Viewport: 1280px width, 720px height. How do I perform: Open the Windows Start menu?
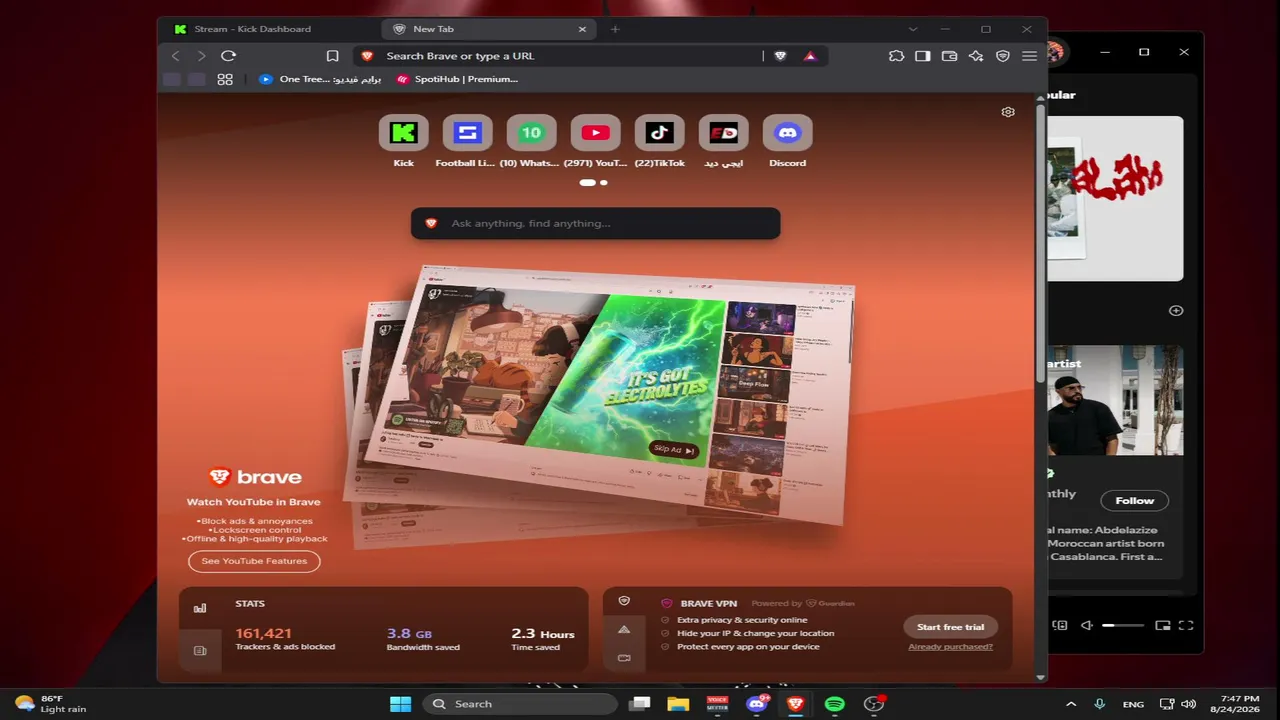[400, 704]
